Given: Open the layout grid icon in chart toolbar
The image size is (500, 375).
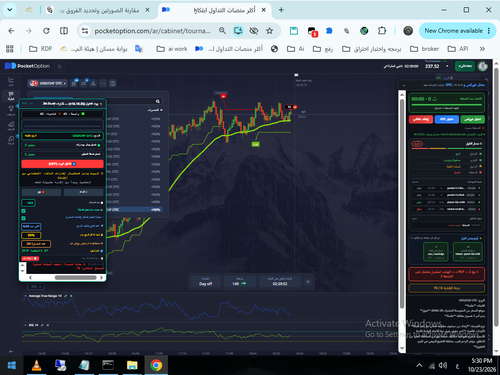Looking at the screenshot, I should pos(113,83).
